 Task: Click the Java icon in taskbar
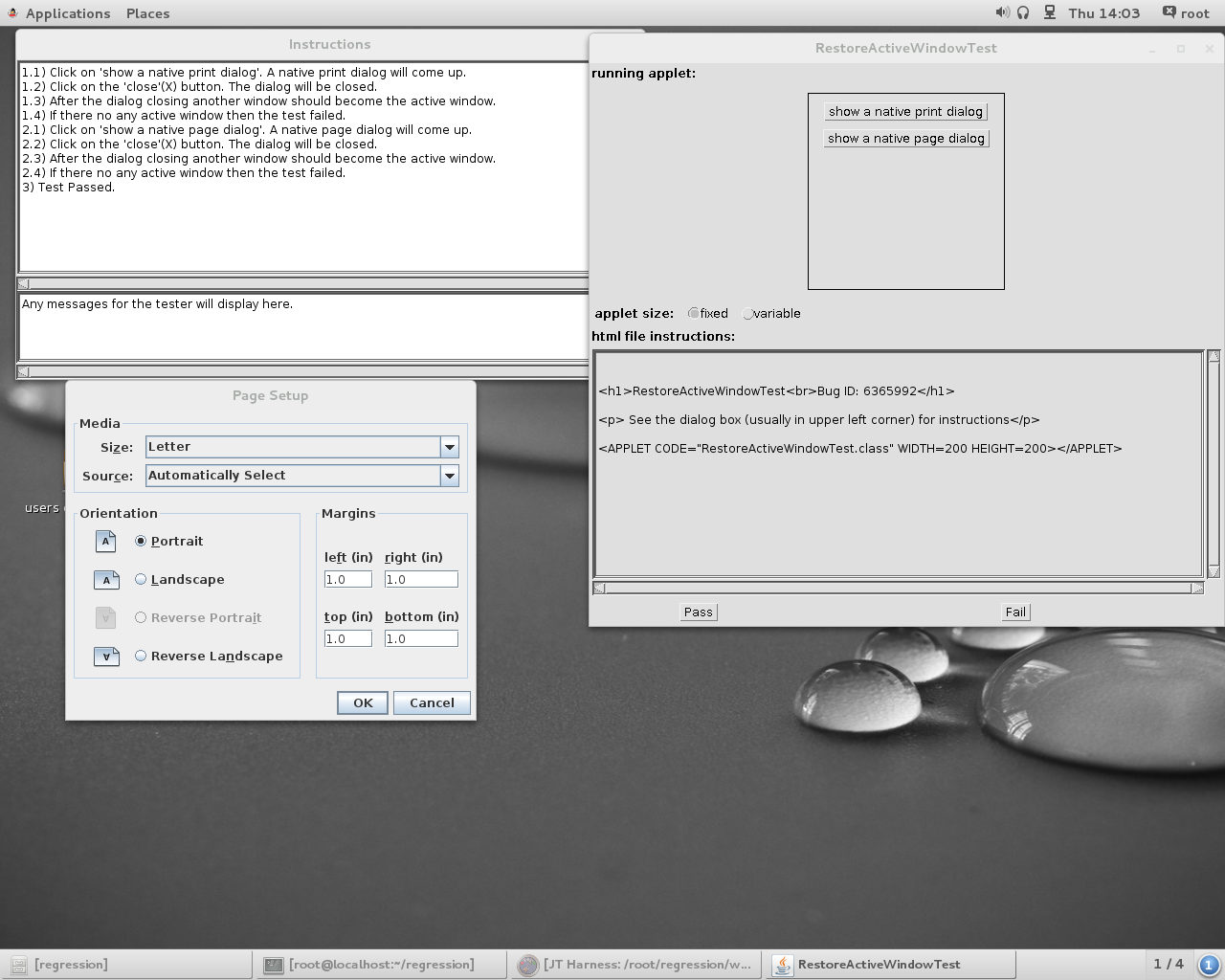782,965
